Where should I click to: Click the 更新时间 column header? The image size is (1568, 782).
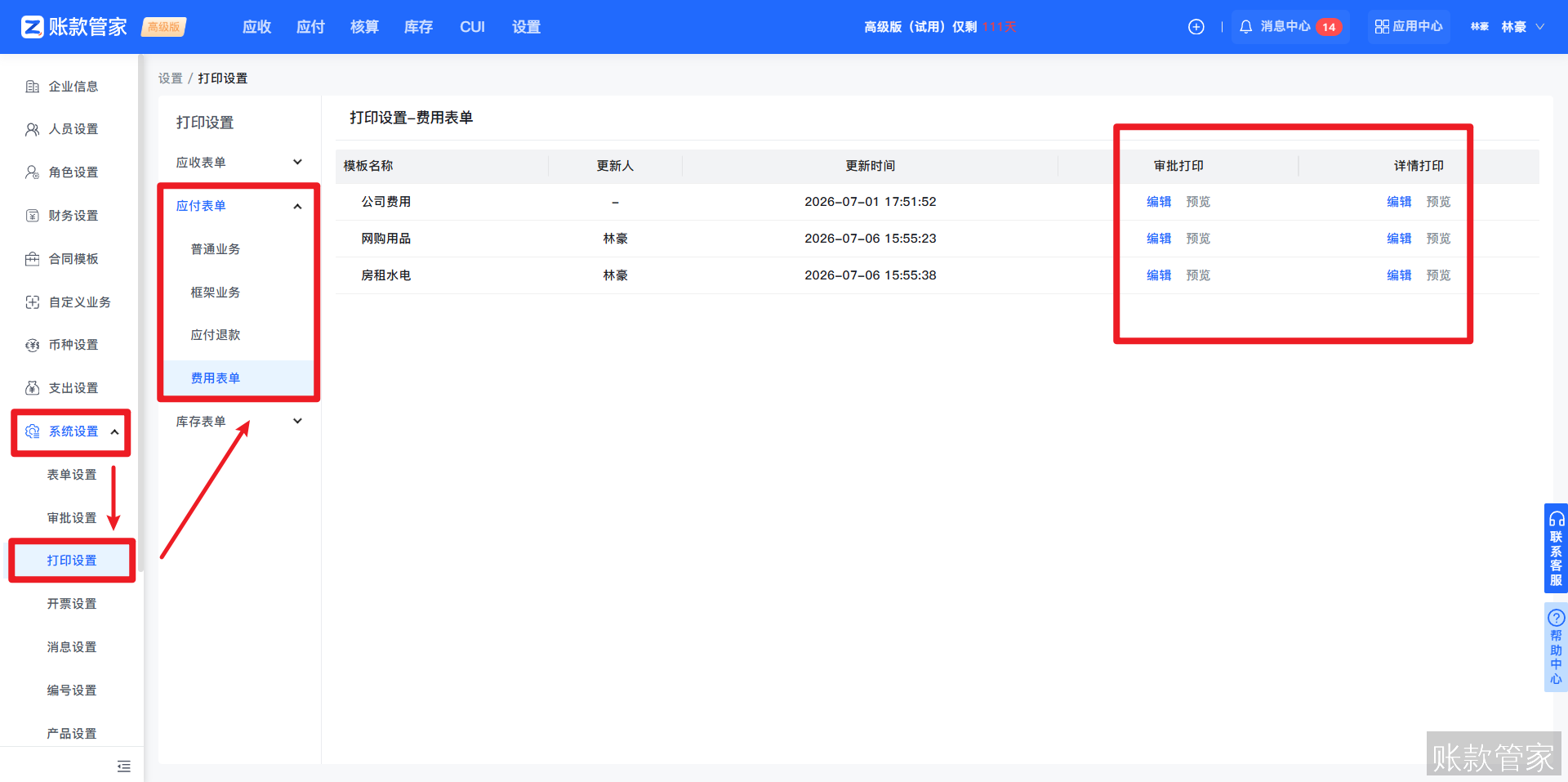[x=870, y=166]
